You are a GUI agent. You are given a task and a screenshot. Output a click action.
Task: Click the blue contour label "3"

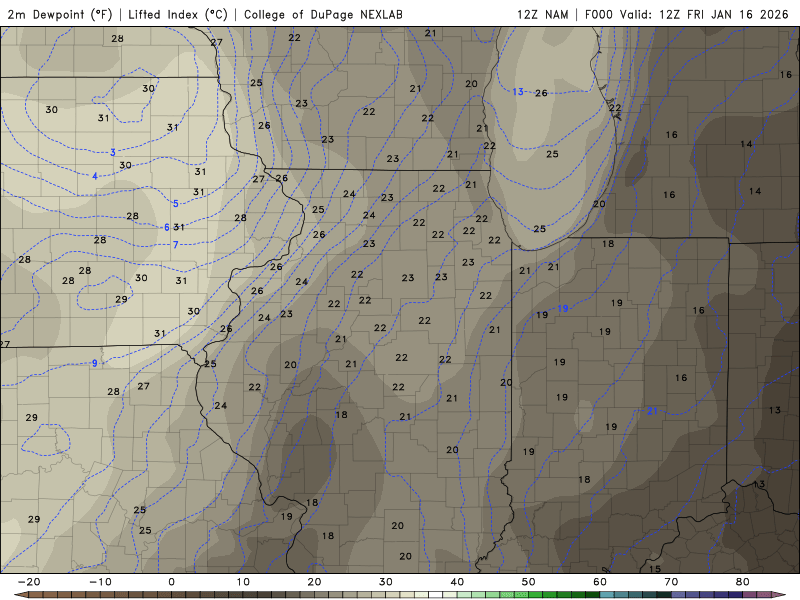tap(113, 152)
